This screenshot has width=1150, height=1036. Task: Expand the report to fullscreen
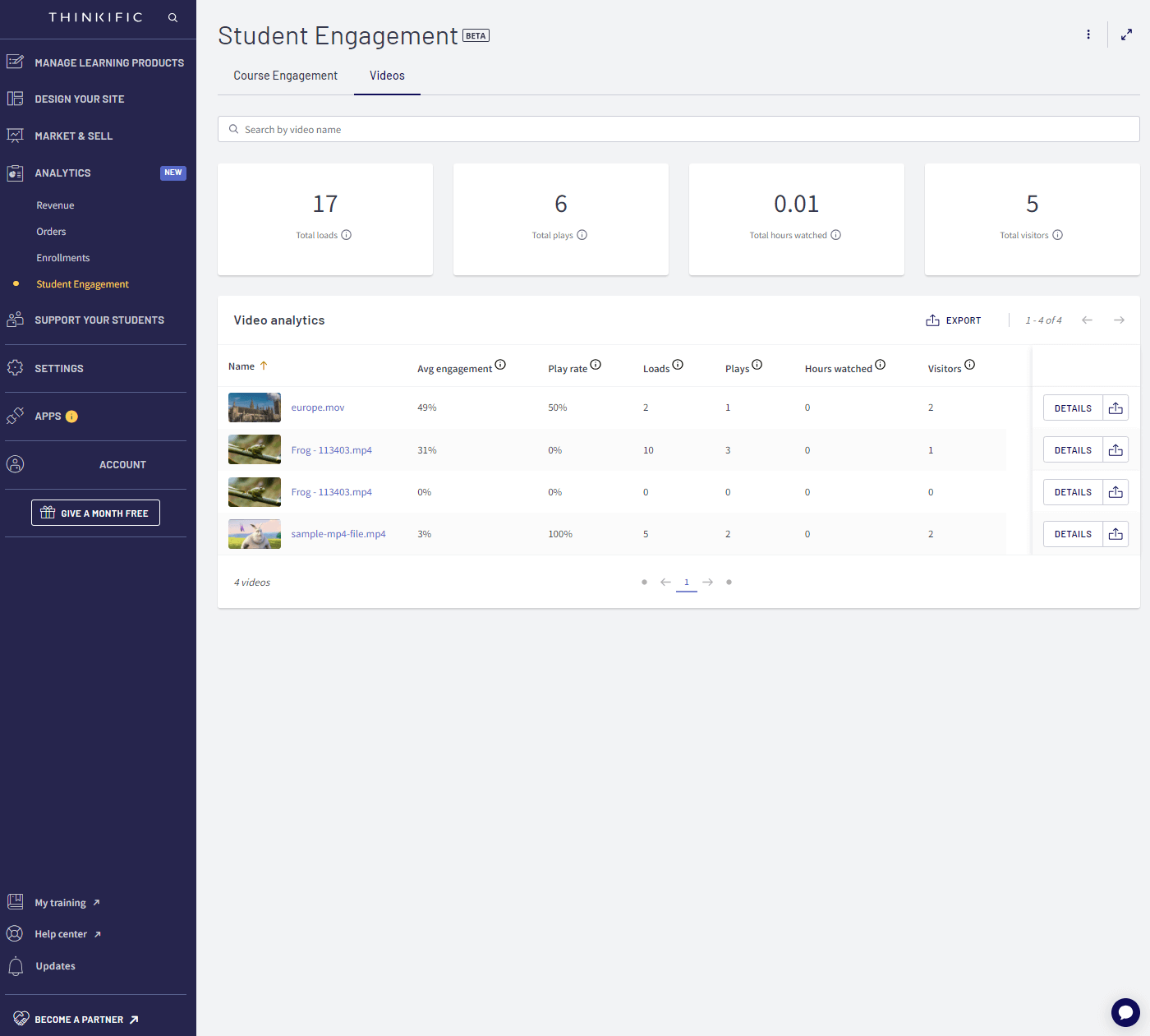1126,35
